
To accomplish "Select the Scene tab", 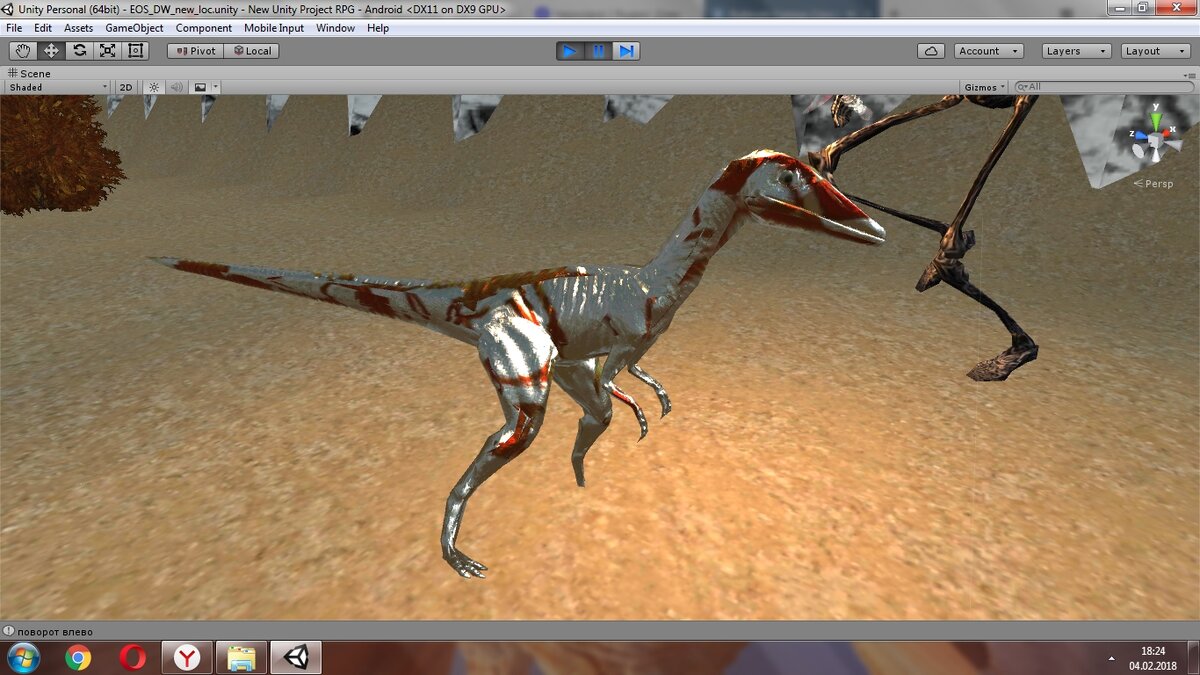I will click(29, 73).
